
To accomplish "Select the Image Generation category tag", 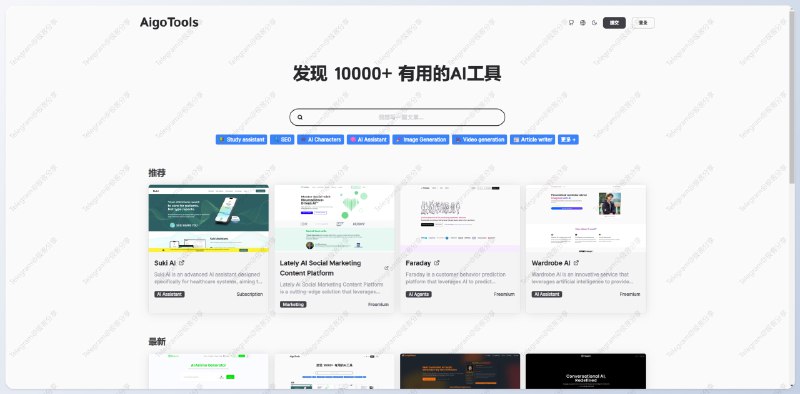I will pyautogui.click(x=421, y=139).
